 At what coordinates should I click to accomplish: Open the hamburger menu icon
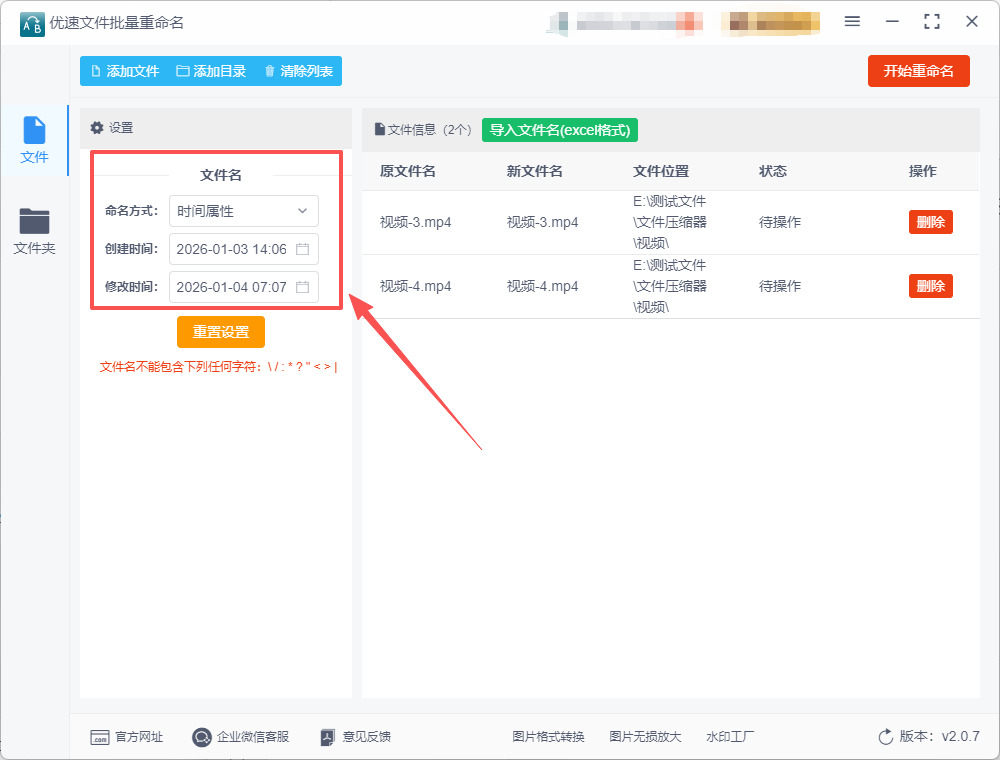852,22
